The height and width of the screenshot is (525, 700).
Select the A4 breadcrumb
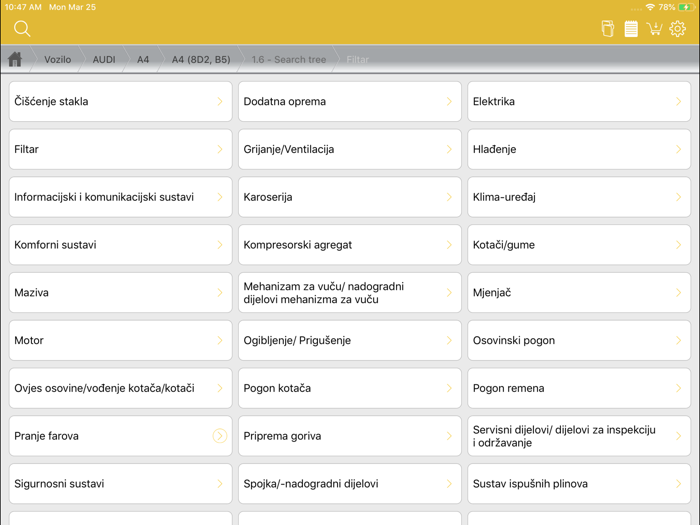[x=143, y=59]
